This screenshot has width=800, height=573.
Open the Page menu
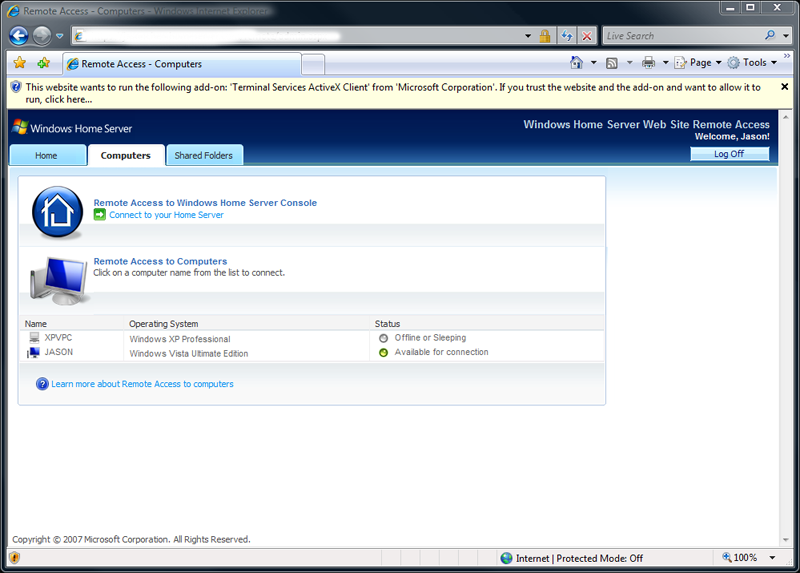click(x=698, y=62)
